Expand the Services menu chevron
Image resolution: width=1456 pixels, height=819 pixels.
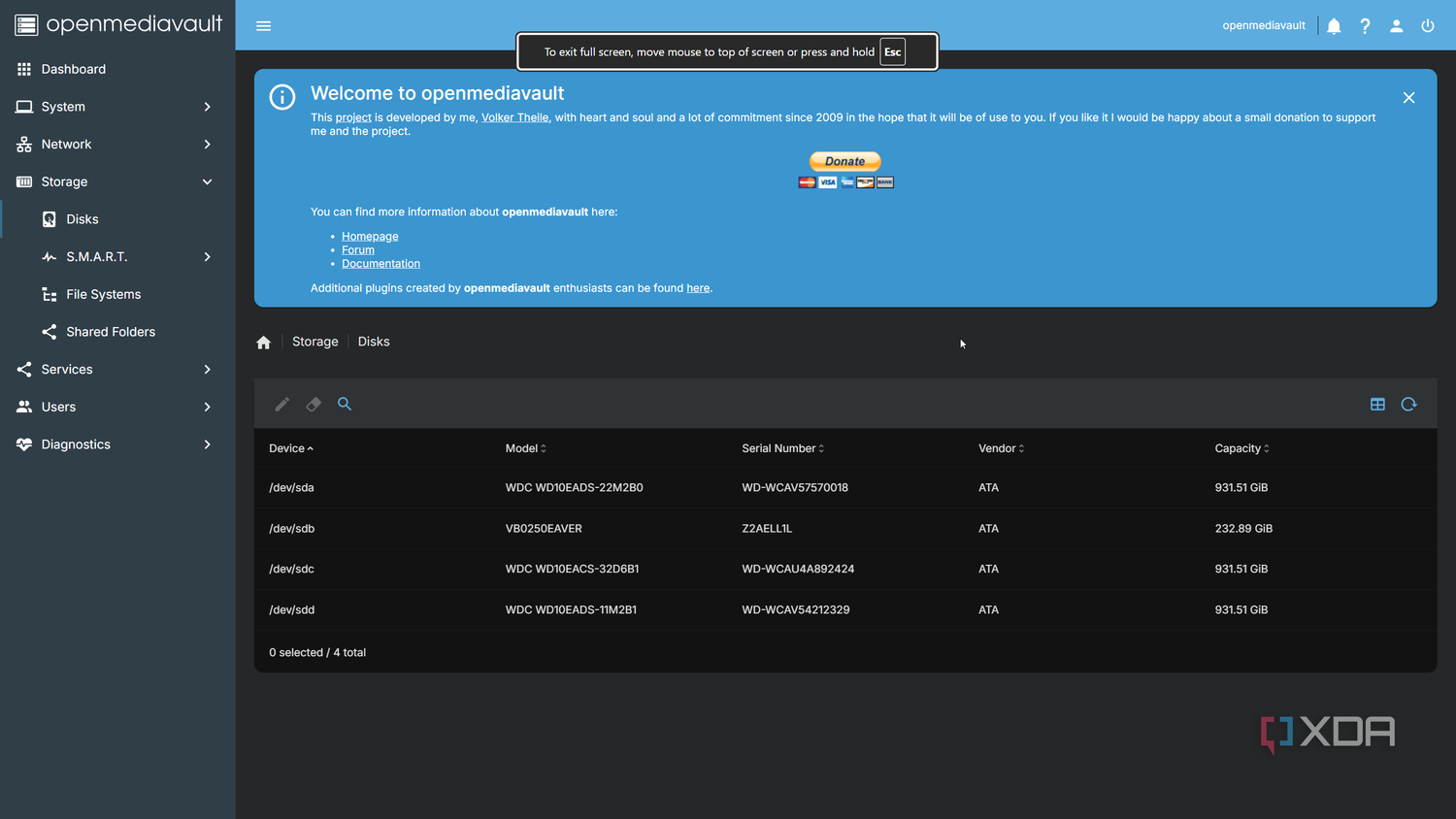[207, 370]
